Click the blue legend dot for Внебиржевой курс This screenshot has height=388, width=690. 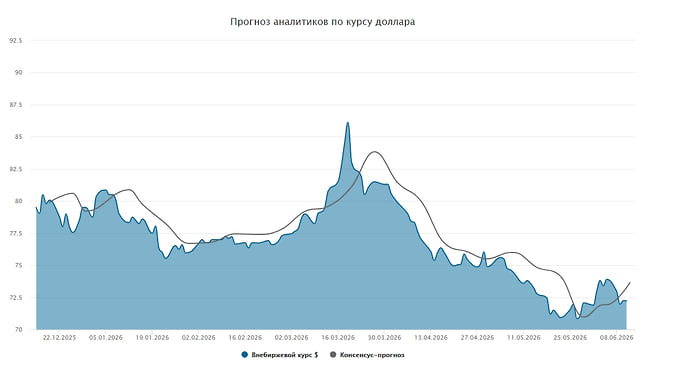pyautogui.click(x=245, y=355)
